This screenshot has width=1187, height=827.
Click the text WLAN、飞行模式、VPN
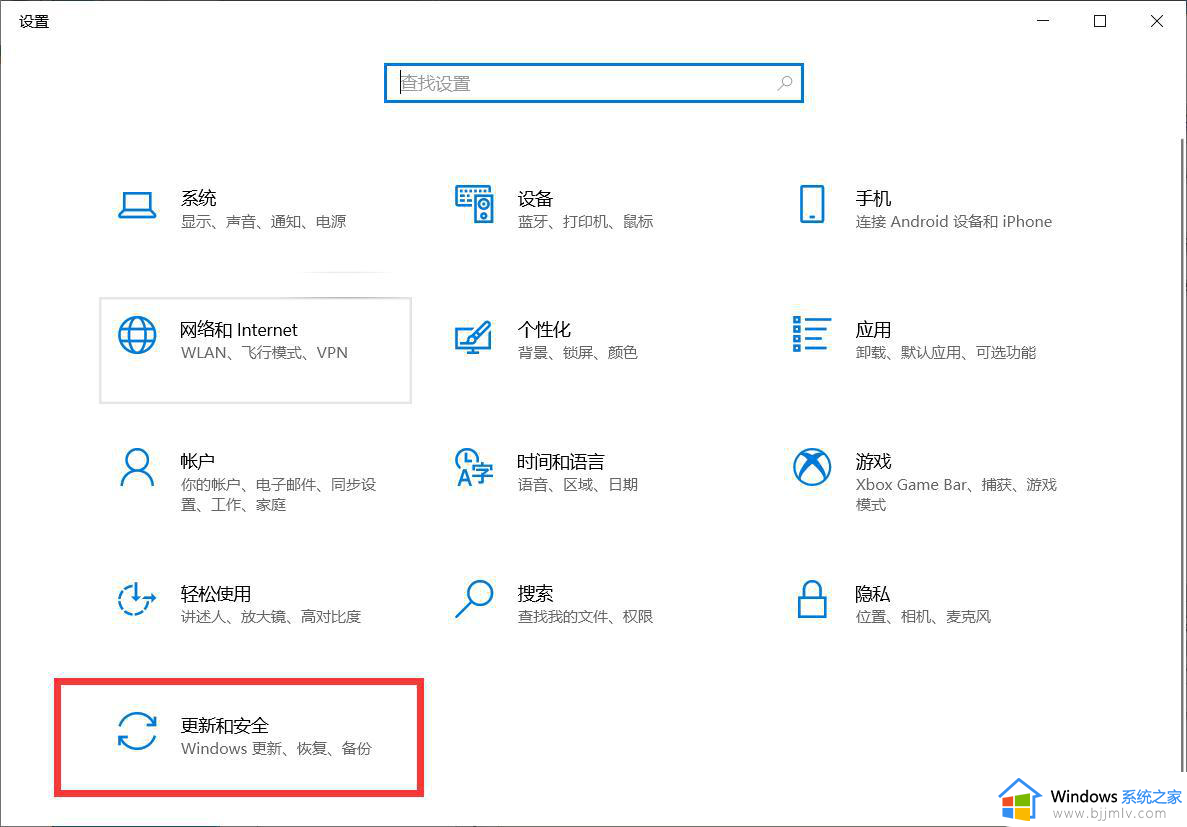264,352
